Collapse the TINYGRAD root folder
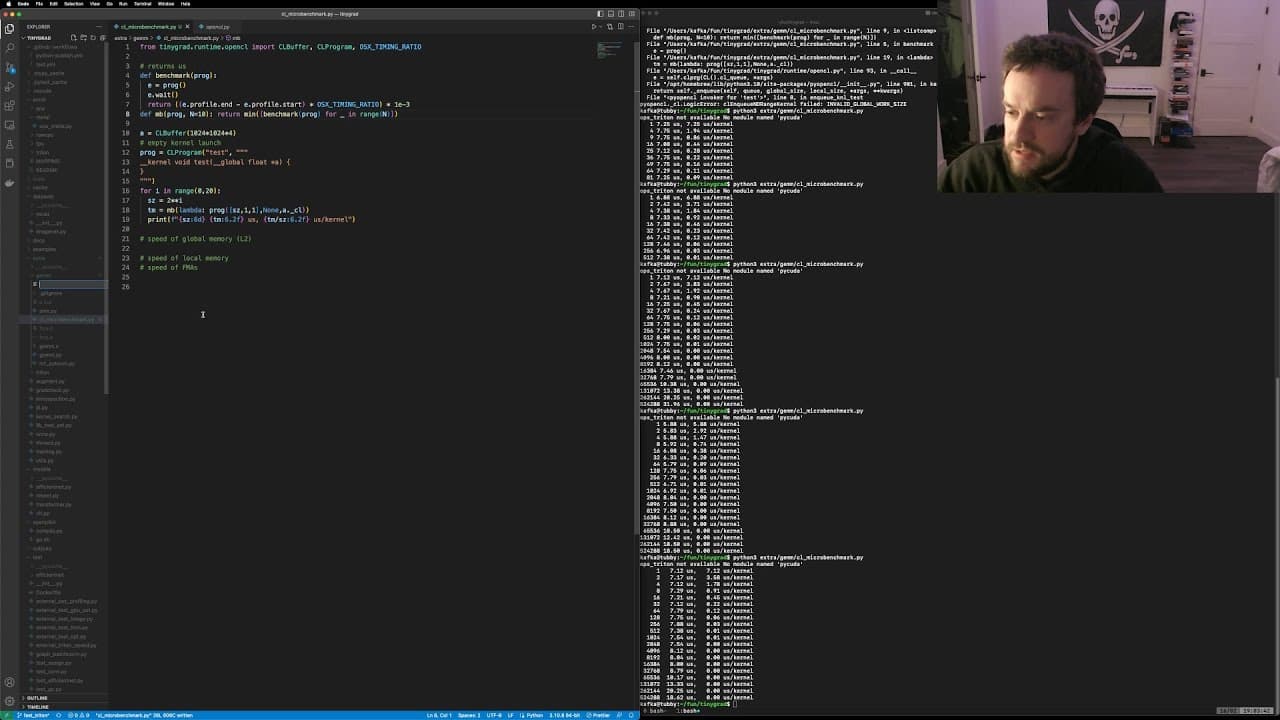The height and width of the screenshot is (720, 1280). [40, 38]
